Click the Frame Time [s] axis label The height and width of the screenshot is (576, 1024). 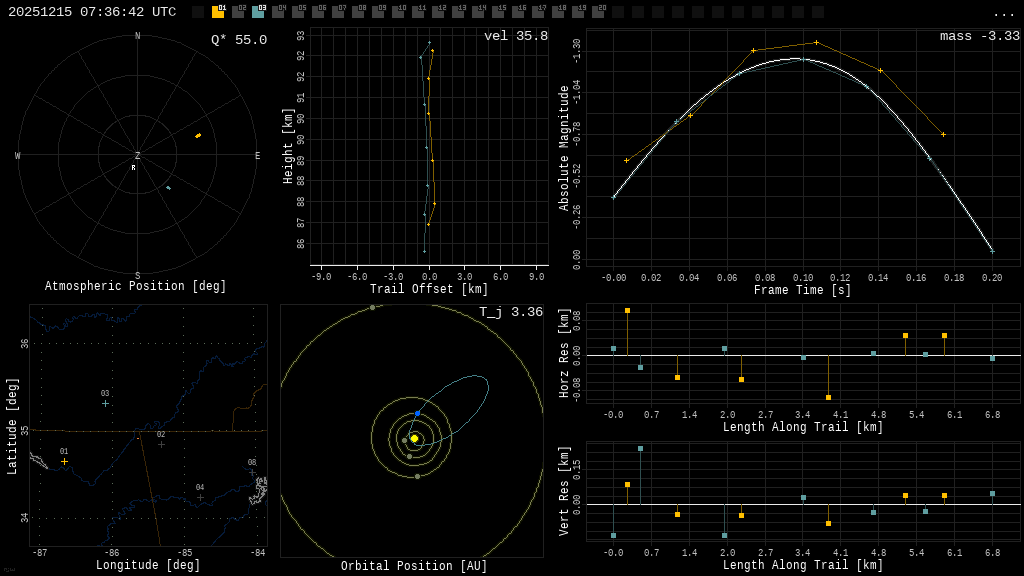point(803,289)
